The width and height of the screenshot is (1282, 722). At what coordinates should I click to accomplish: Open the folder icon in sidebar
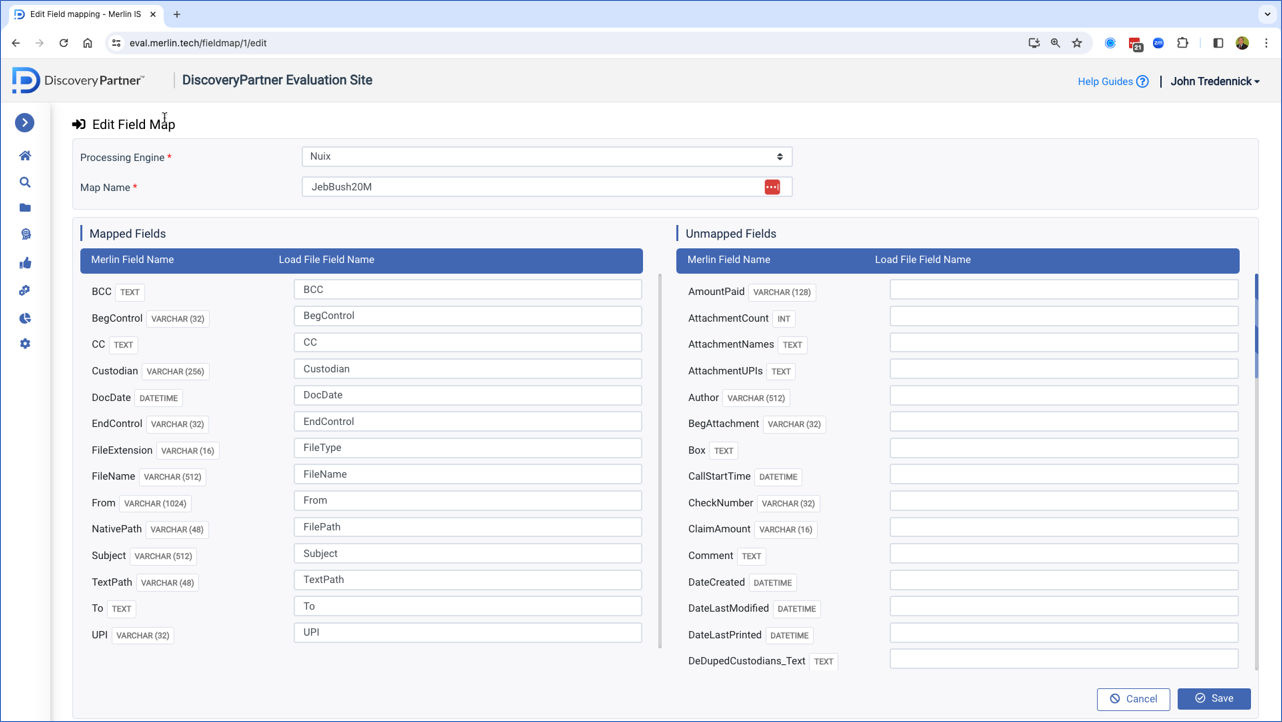pyautogui.click(x=25, y=208)
